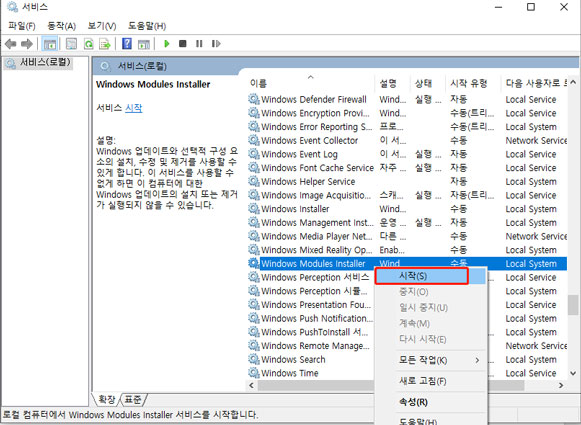Select Windows Management Inst... row

pos(407,222)
